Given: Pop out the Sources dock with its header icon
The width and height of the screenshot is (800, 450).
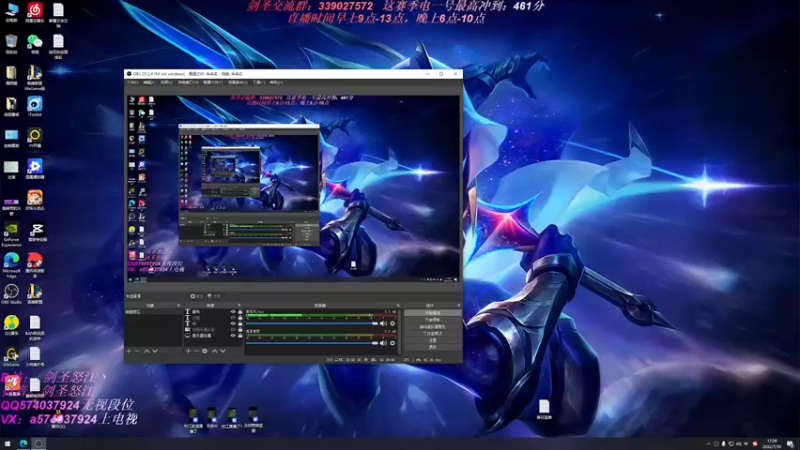Looking at the screenshot, I should pos(239,305).
